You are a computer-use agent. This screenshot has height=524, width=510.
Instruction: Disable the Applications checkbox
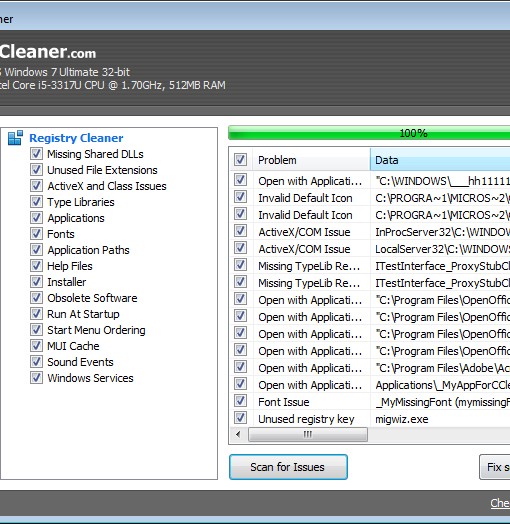point(36,218)
